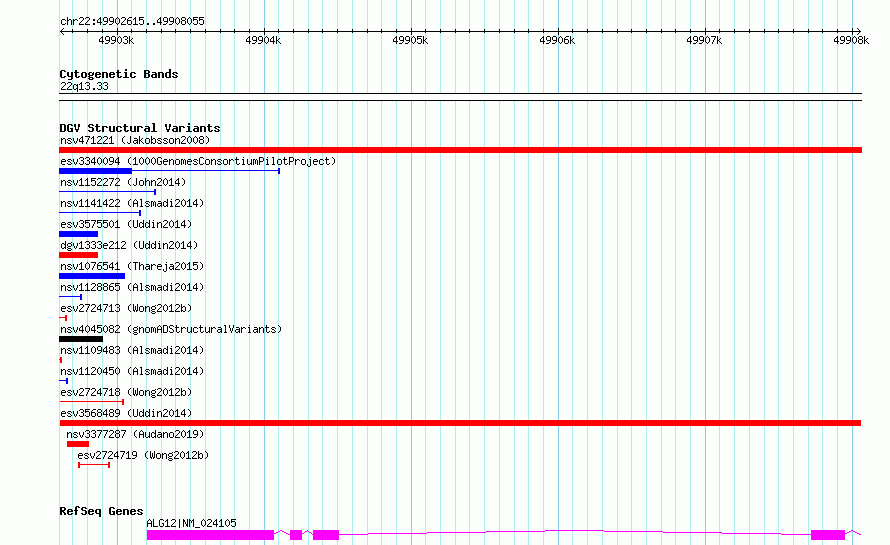
Task: Click the RefSeq Genes track title
Action: tap(101, 511)
